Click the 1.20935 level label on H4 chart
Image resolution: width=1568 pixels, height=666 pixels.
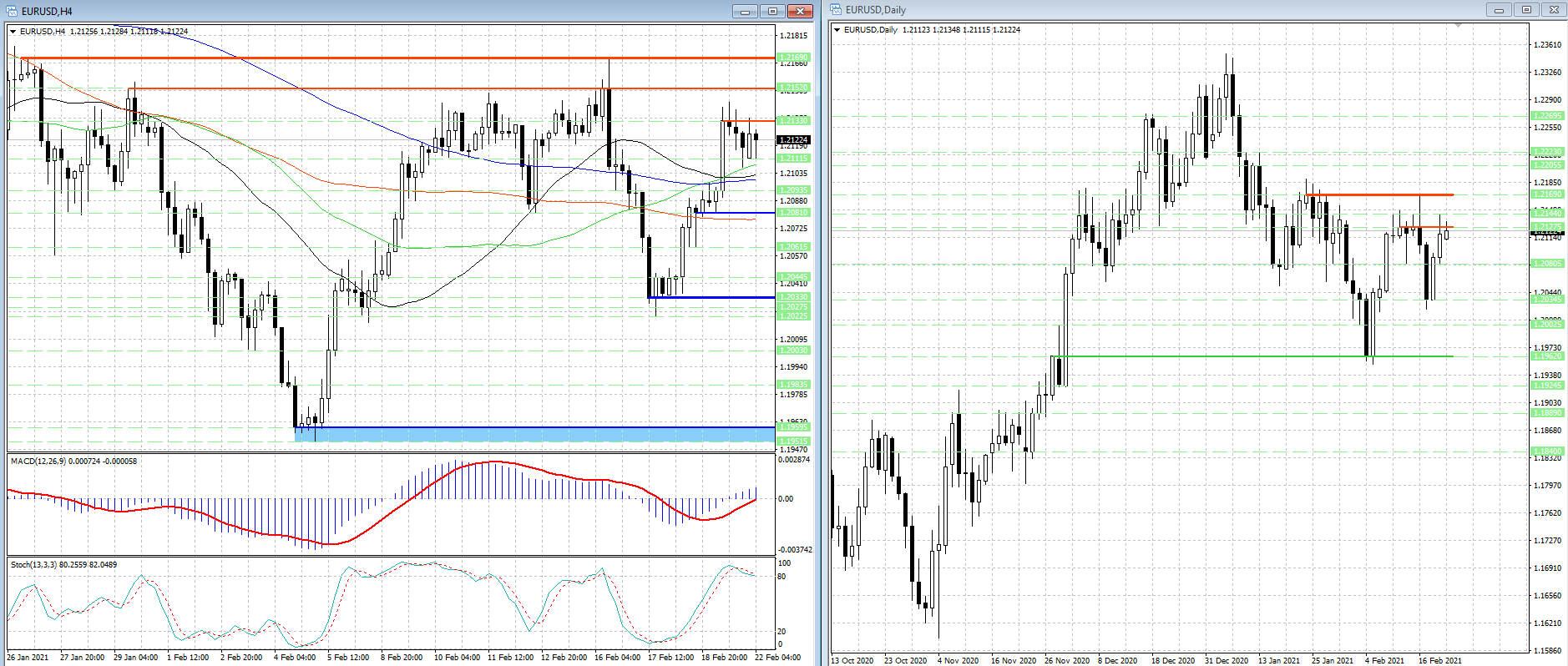coord(792,190)
